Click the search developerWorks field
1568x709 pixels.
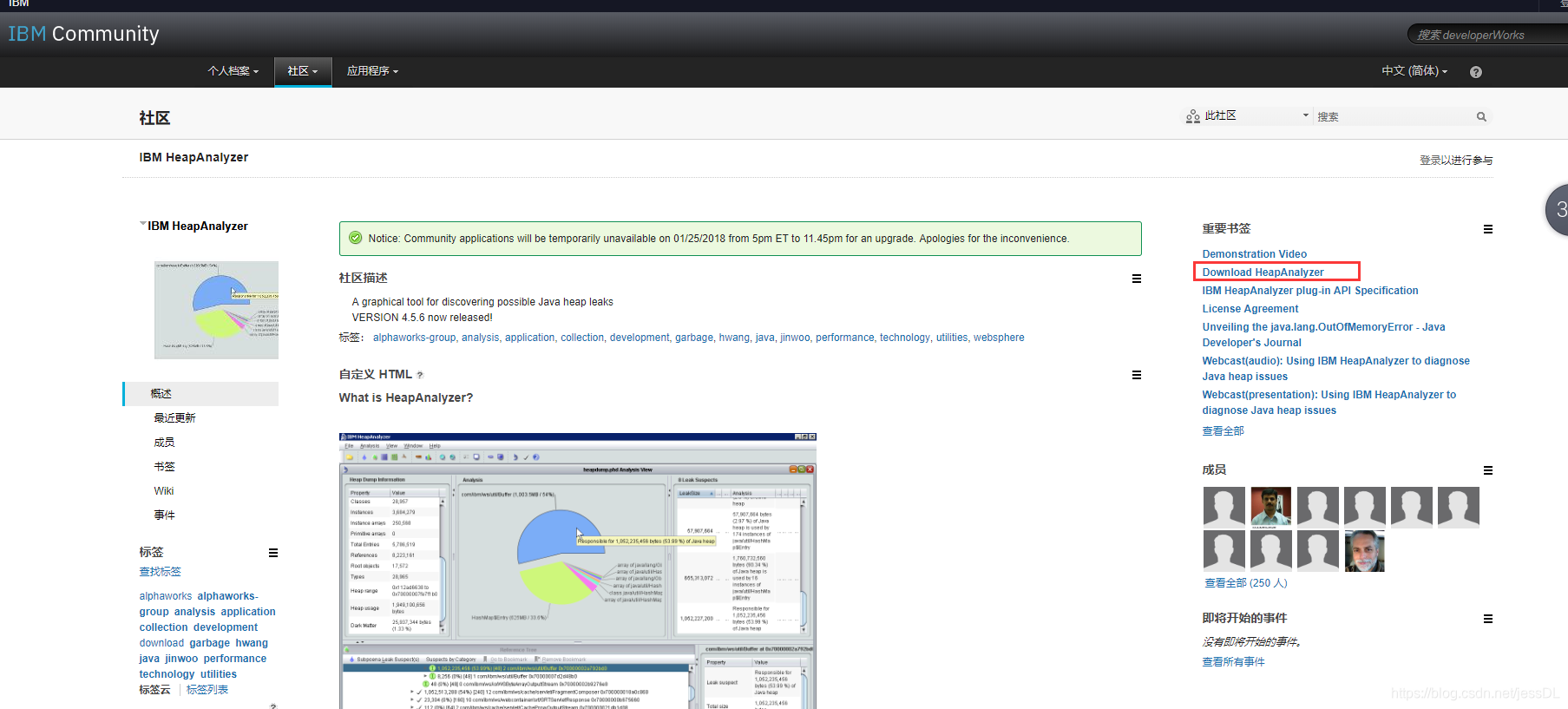(x=1487, y=35)
